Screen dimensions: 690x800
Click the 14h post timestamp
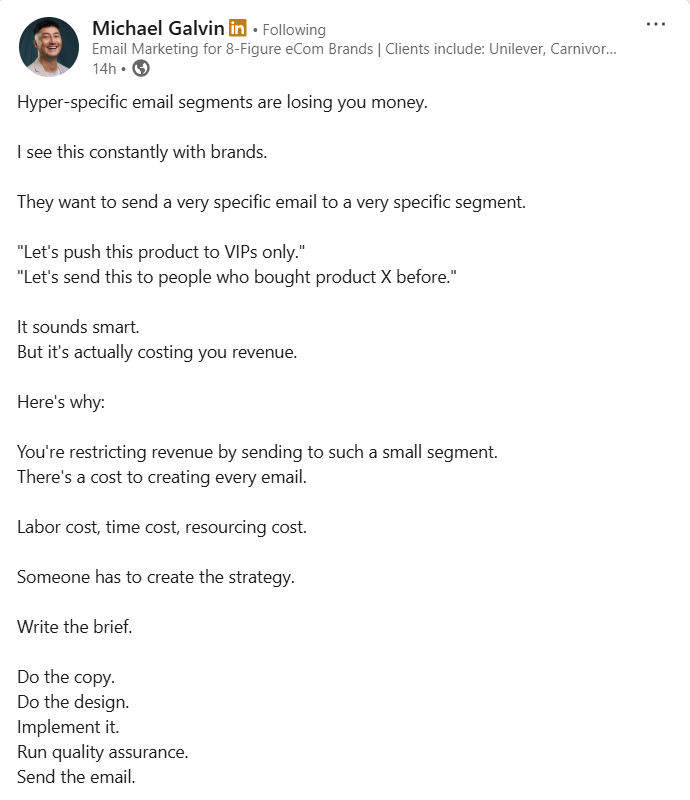[103, 68]
